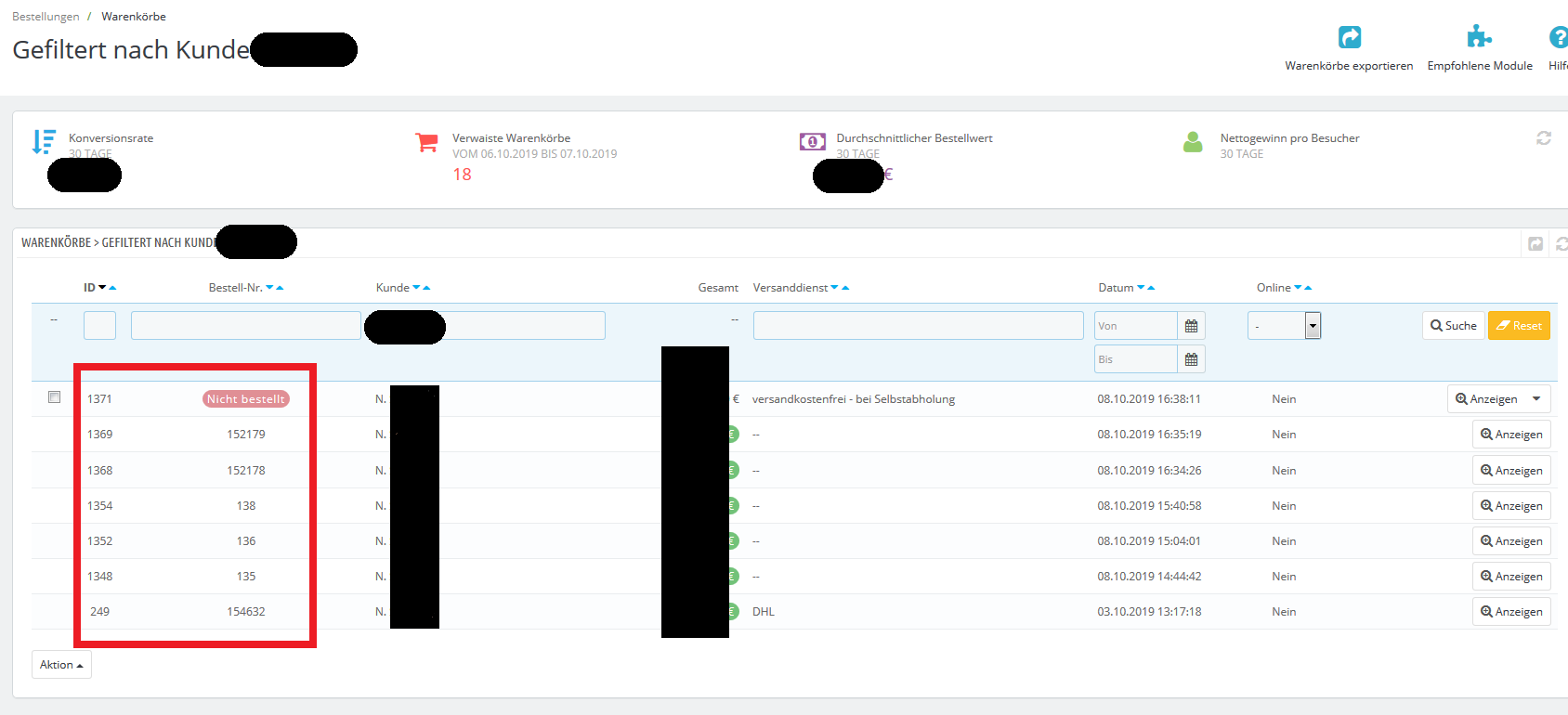Select cart ID 1371 cell
The width and height of the screenshot is (1568, 715).
(99, 399)
